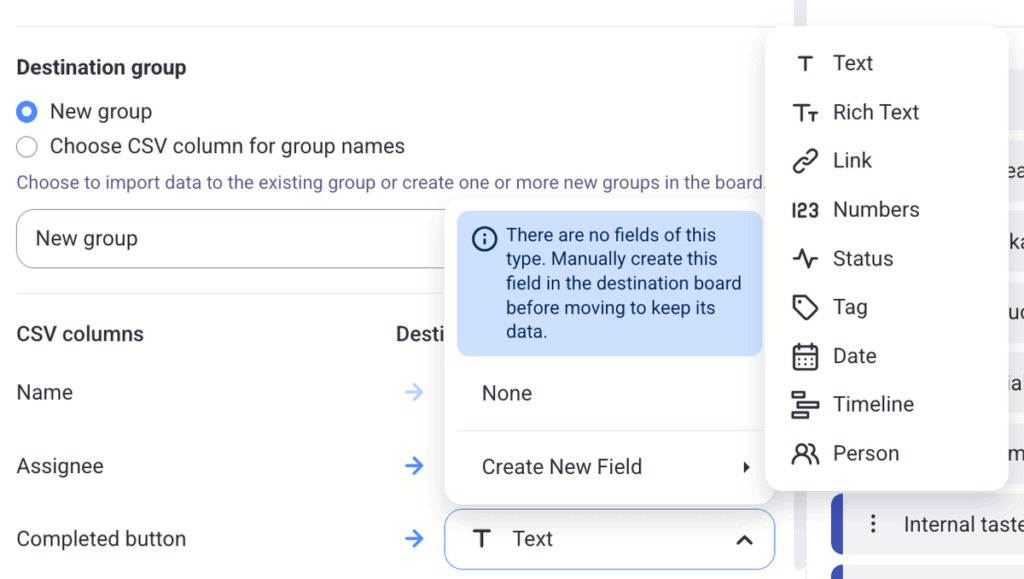Select the Tag field type icon
The image size is (1024, 579).
(x=805, y=307)
